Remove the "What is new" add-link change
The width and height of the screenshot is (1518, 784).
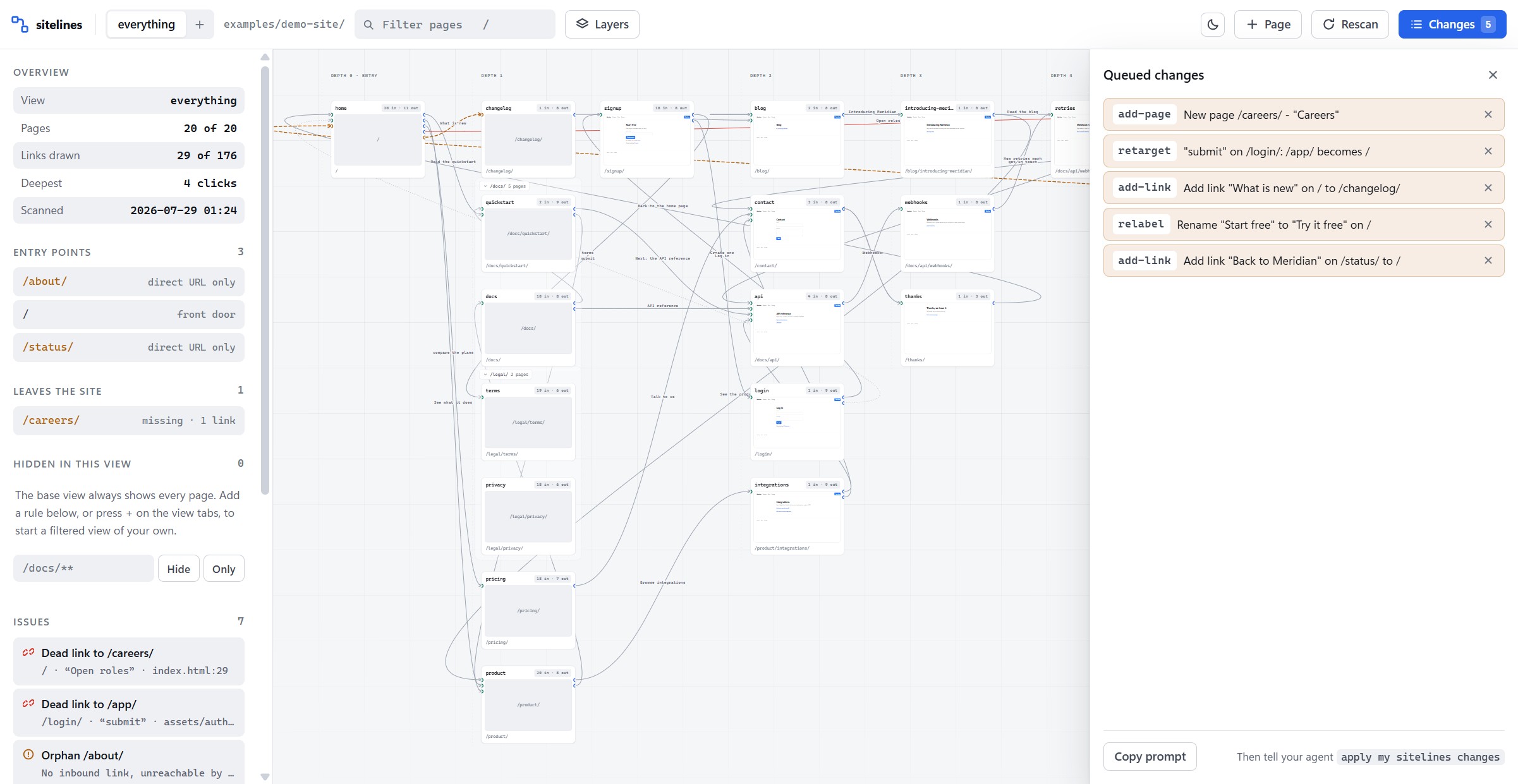pyautogui.click(x=1488, y=188)
